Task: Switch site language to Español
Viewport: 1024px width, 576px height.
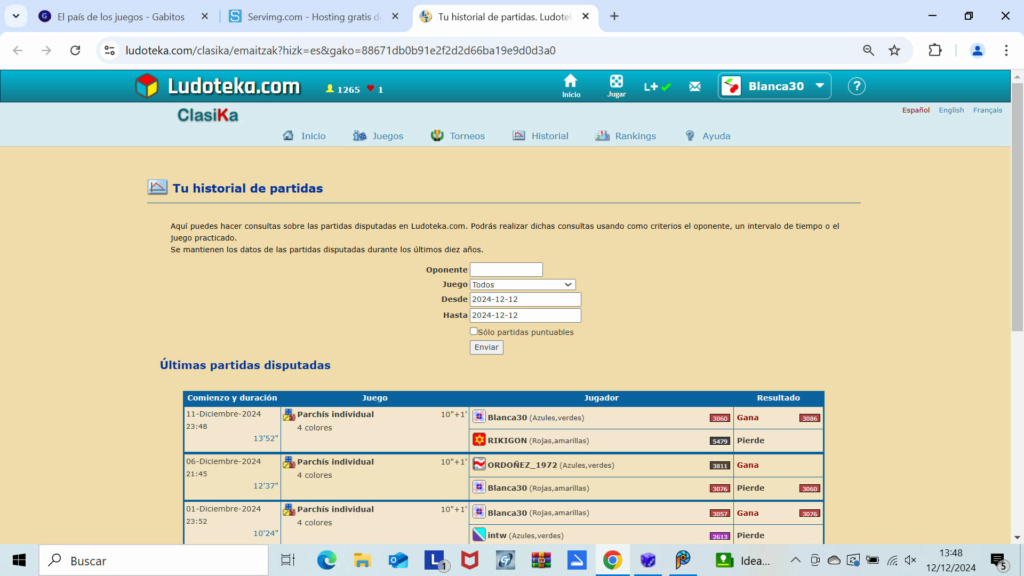Action: tap(916, 110)
